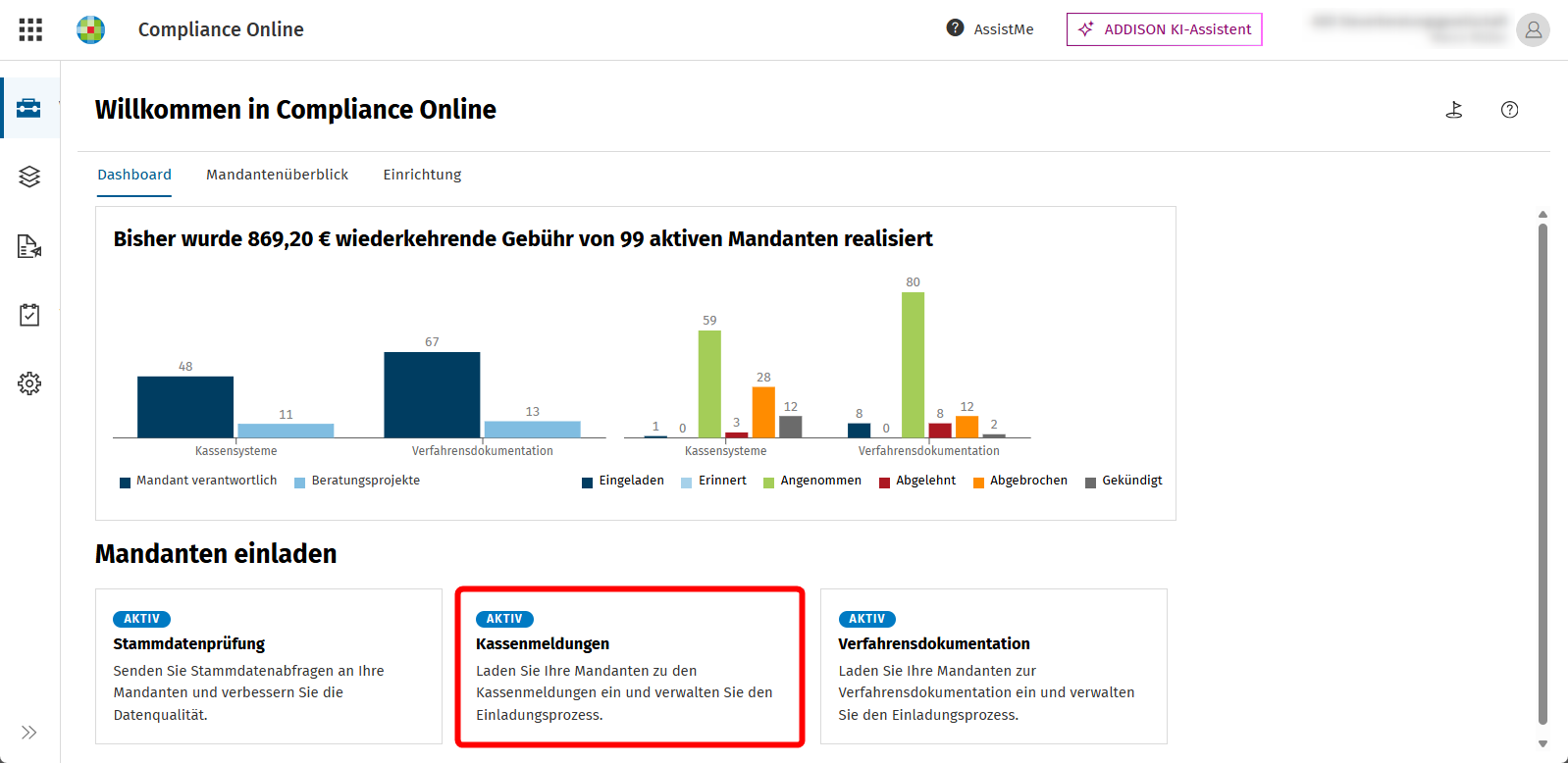
Task: Open the checklist clipboard sidebar icon
Action: tap(29, 315)
